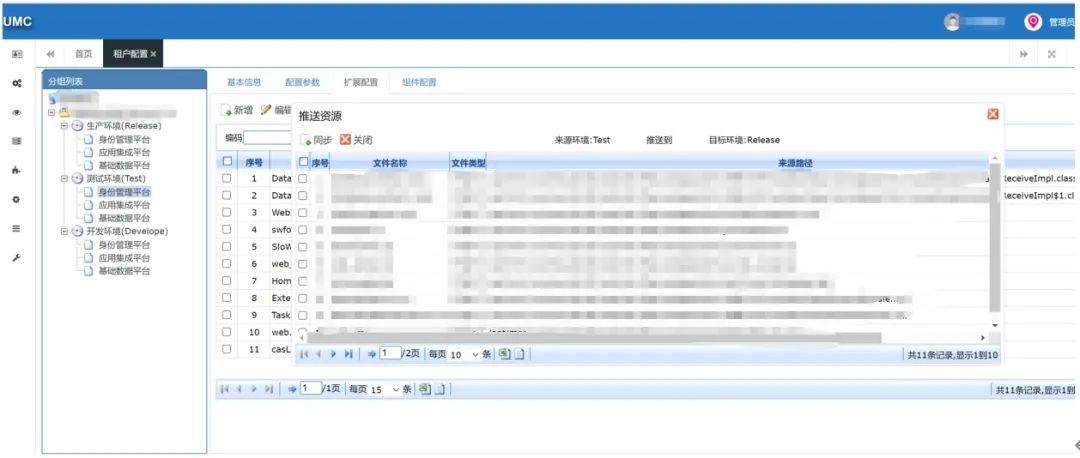Open the table list icon in sidebar
The image size is (1080, 458).
point(17,141)
